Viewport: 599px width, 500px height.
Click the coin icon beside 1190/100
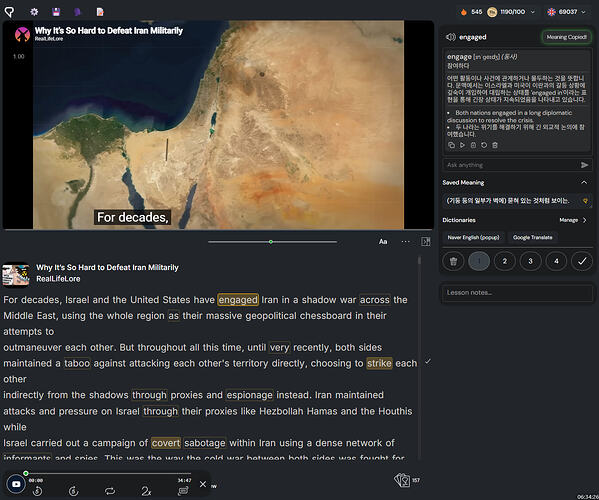[492, 12]
